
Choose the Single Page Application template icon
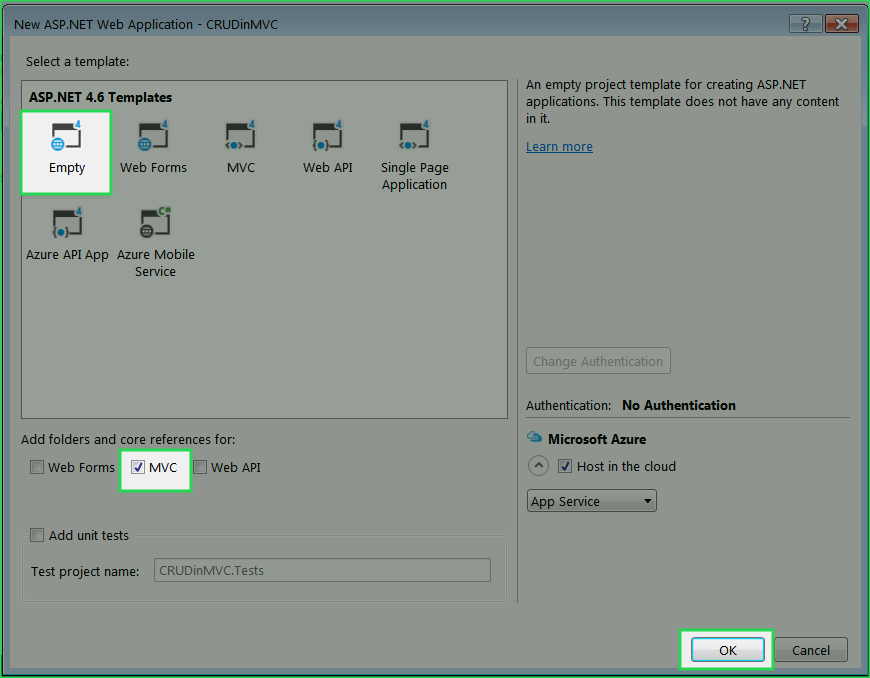click(x=414, y=136)
